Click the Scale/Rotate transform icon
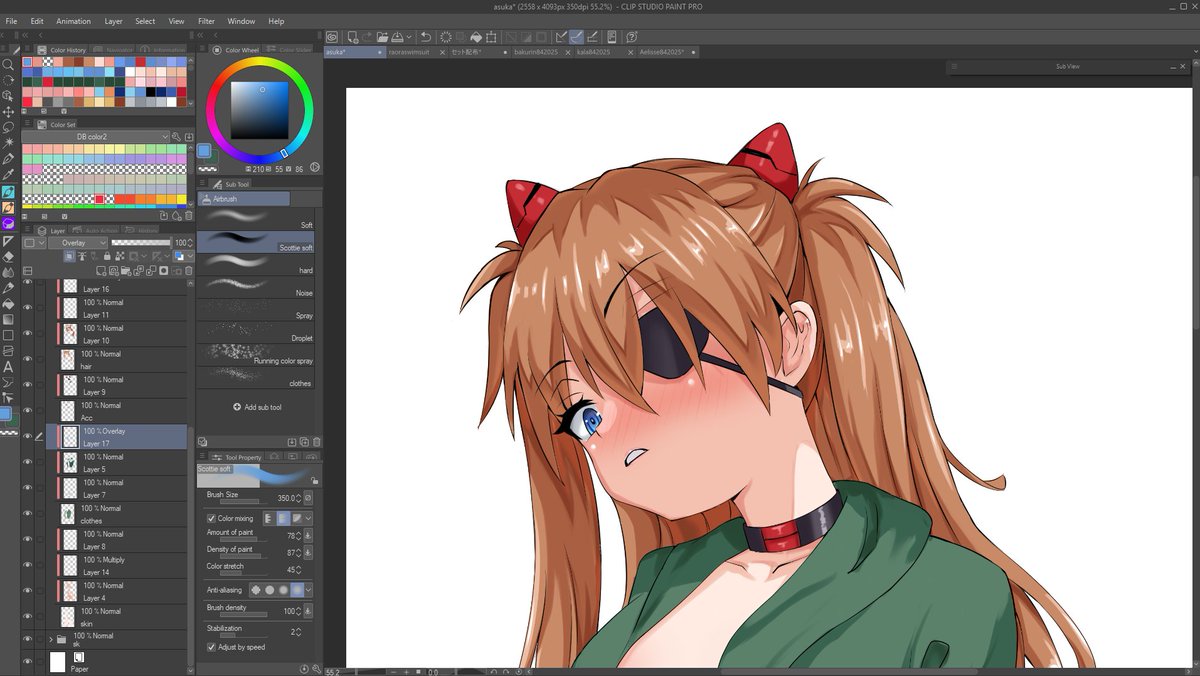This screenshot has width=1200, height=676. 490,37
